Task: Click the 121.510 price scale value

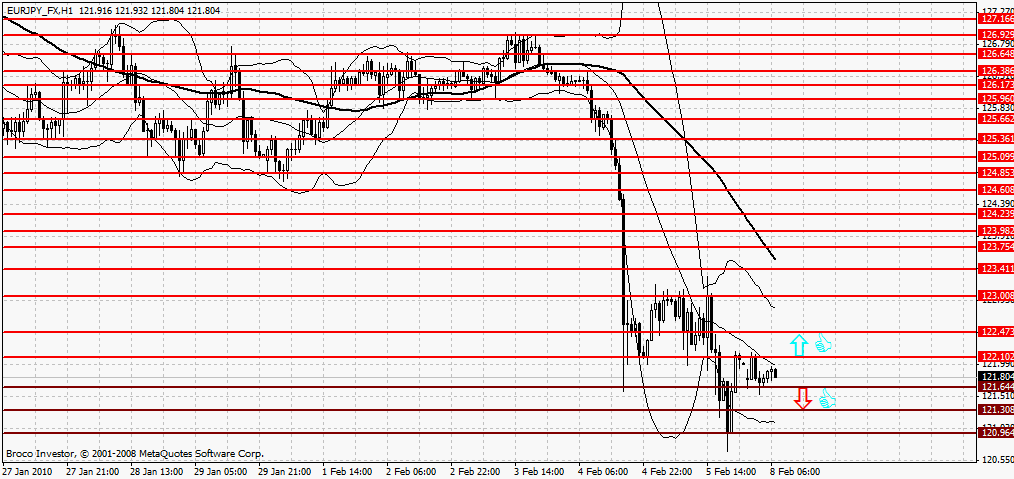Action: click(997, 396)
